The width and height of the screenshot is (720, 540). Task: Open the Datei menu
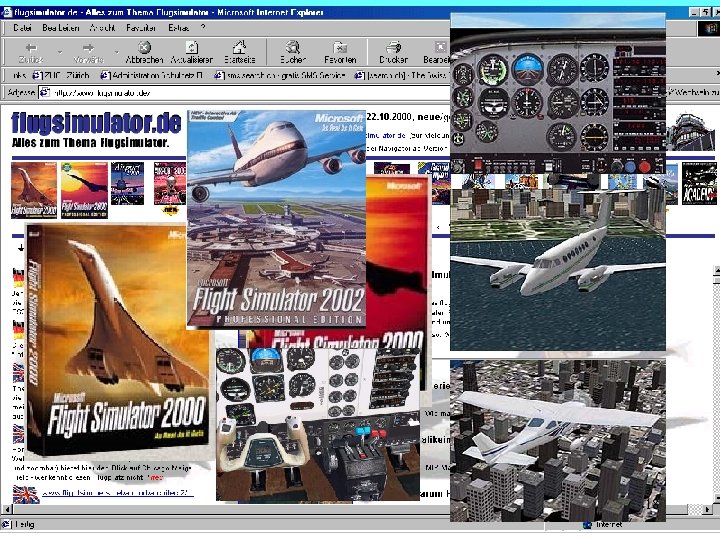(22, 27)
